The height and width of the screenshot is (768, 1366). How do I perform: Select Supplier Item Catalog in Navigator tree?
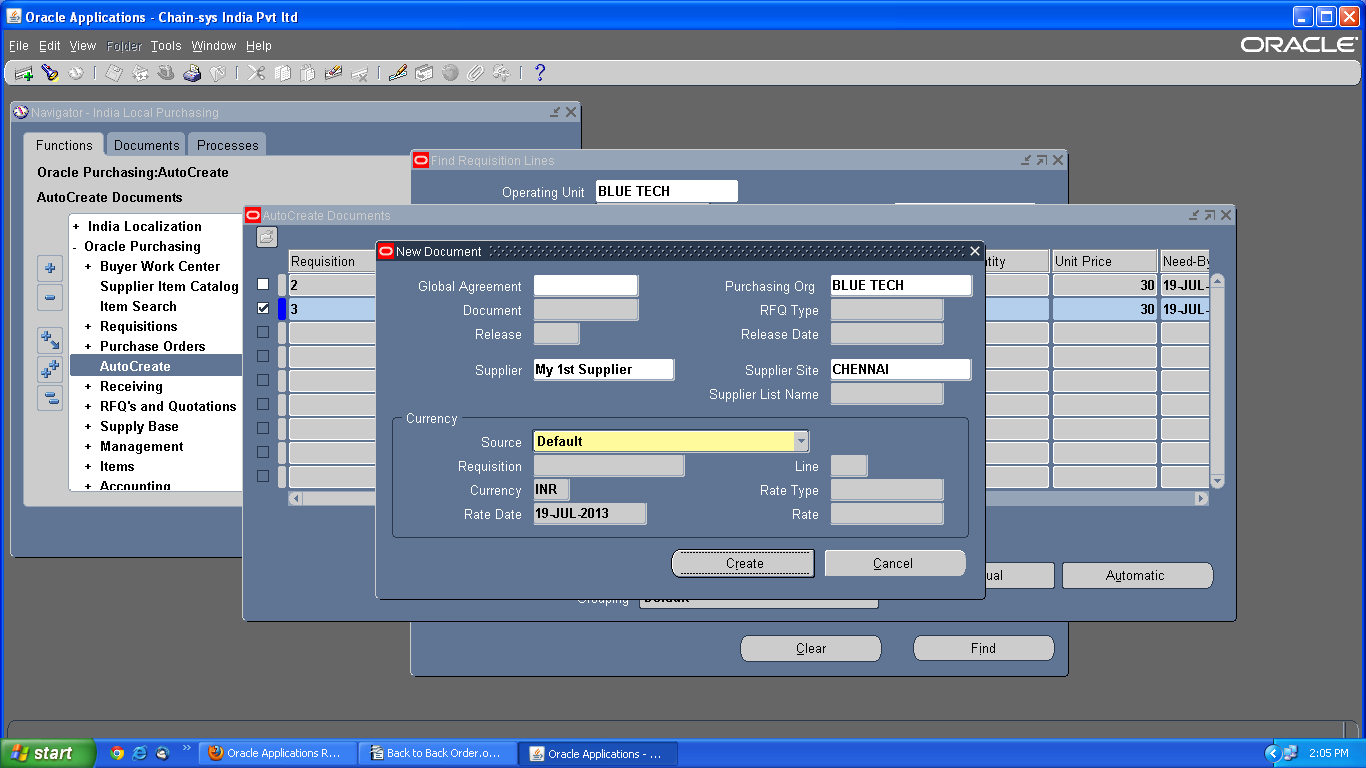[169, 287]
